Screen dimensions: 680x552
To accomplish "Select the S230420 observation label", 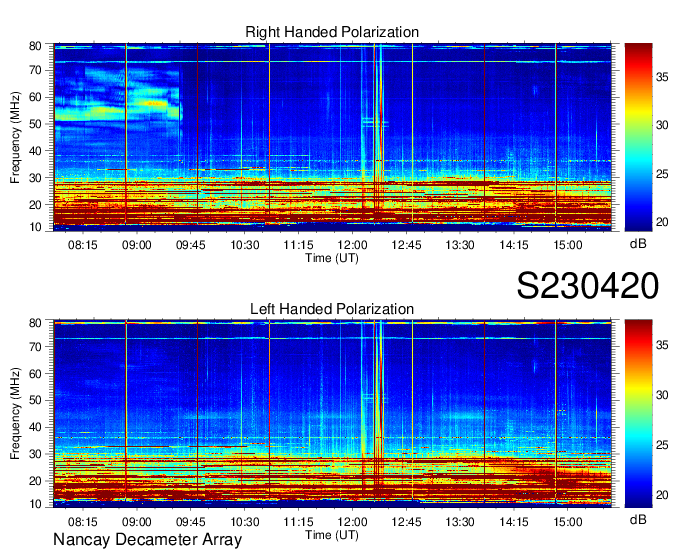I will click(588, 286).
